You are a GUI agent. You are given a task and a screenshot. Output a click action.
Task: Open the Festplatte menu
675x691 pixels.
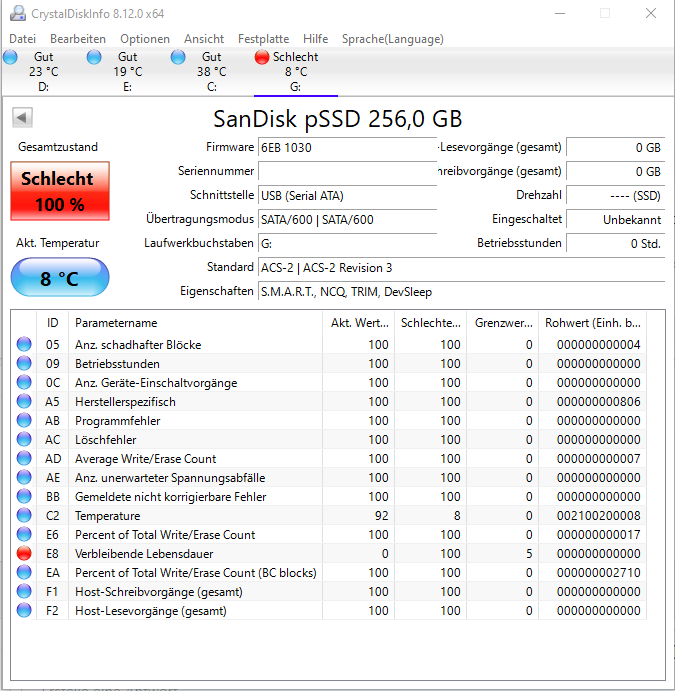[x=263, y=39]
